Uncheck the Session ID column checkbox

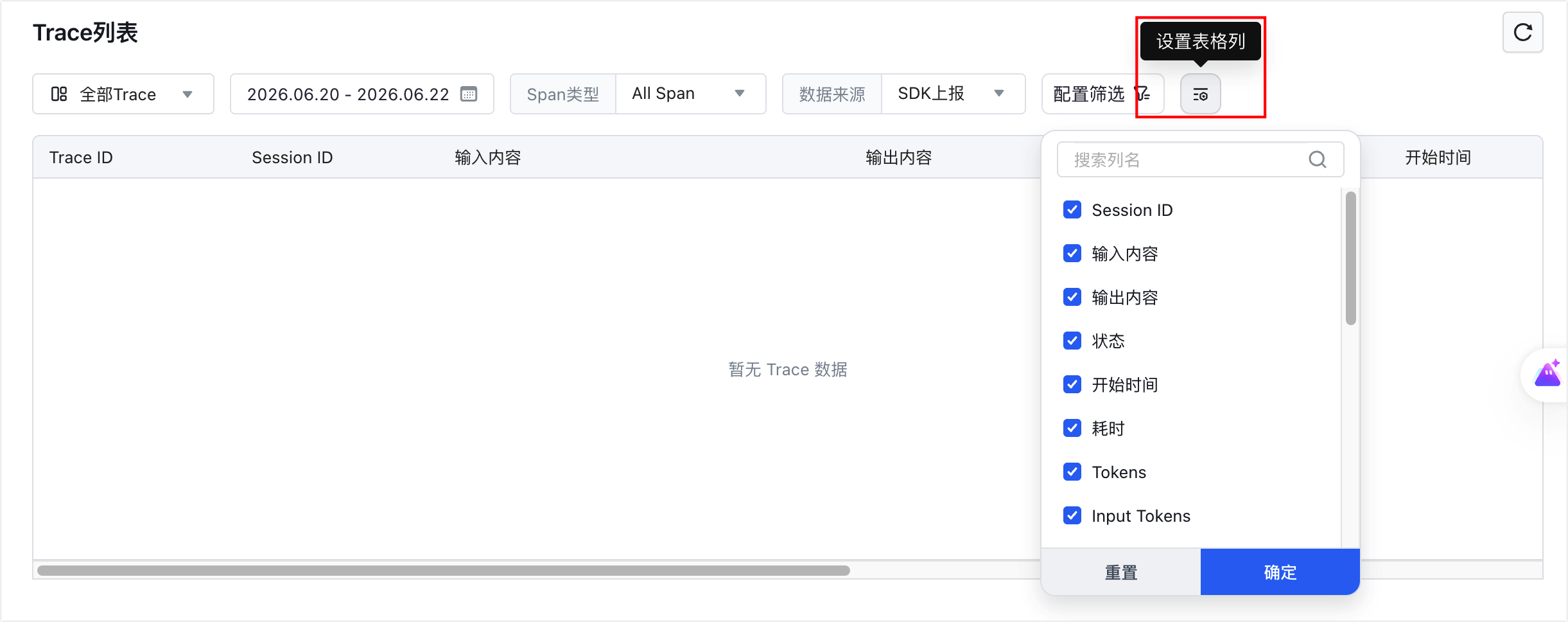coord(1072,209)
